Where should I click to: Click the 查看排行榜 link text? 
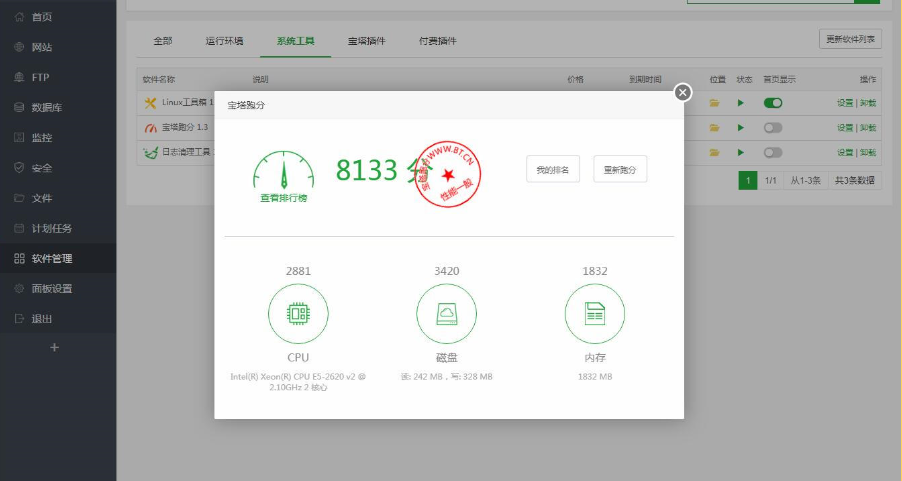click(284, 198)
